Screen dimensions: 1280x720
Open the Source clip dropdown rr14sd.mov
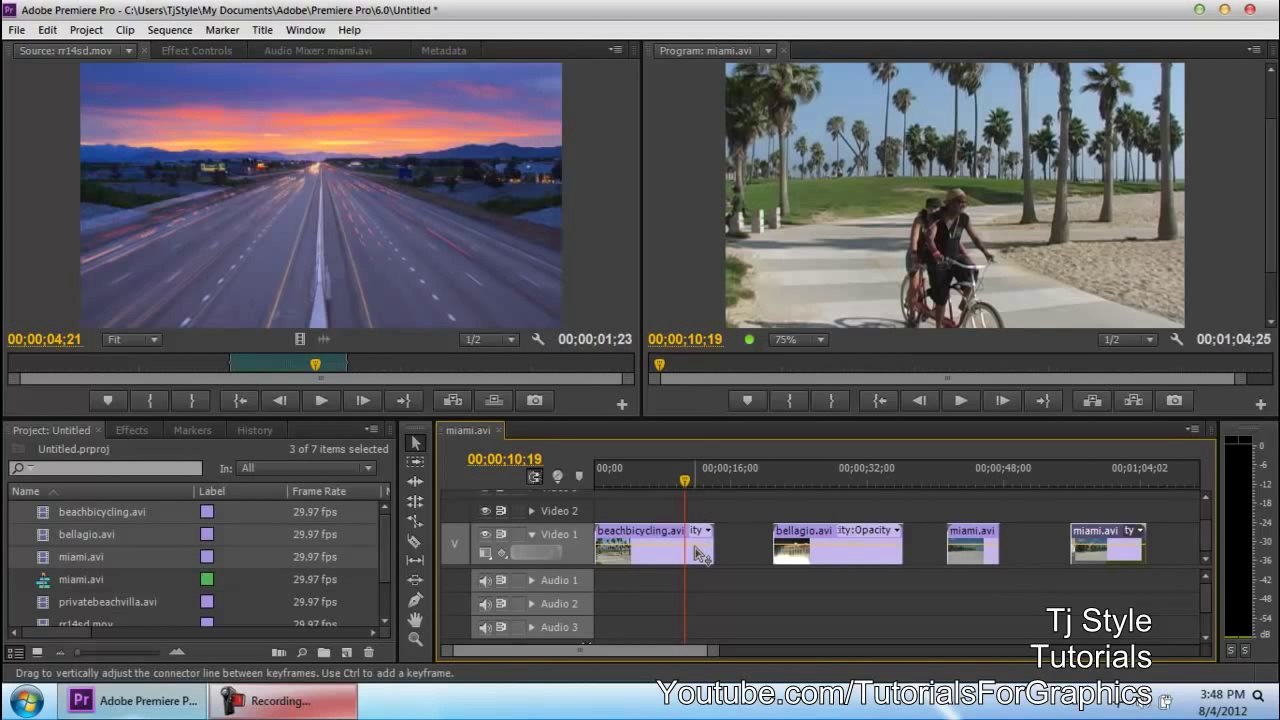[128, 51]
